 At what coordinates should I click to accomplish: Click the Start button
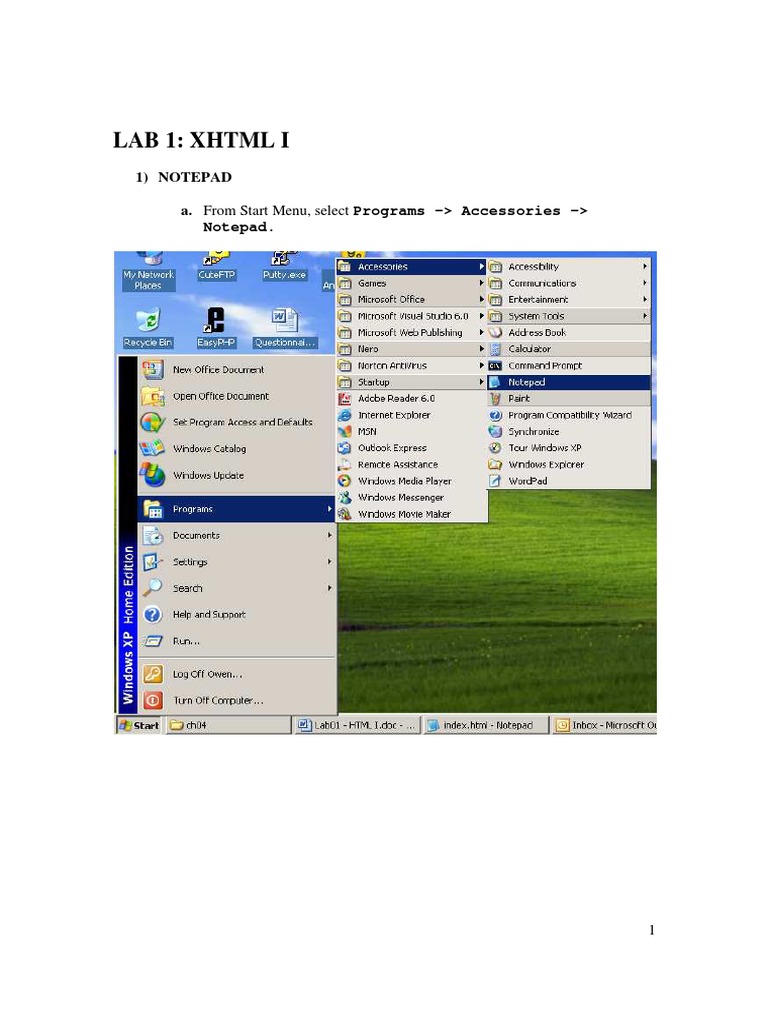tap(139, 725)
